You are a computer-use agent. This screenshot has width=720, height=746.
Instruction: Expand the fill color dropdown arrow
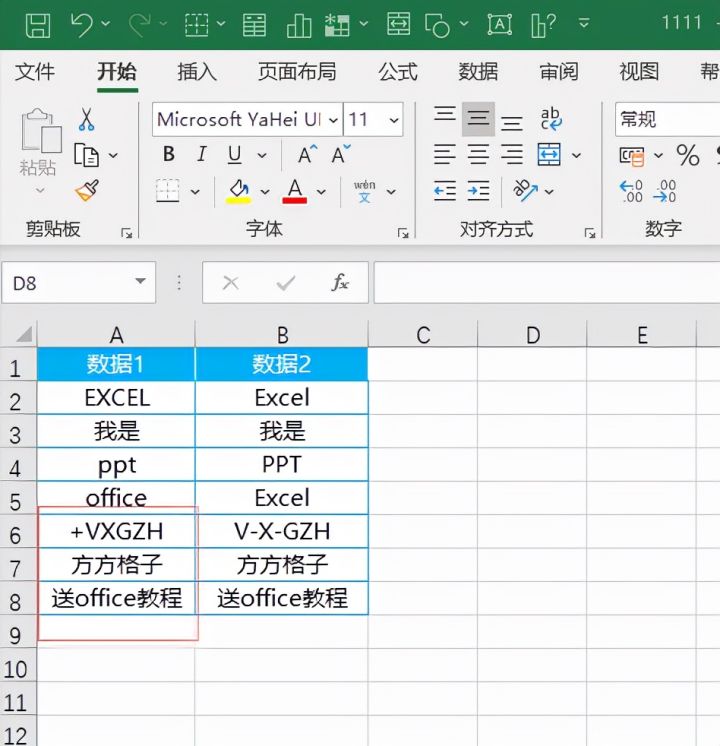265,192
